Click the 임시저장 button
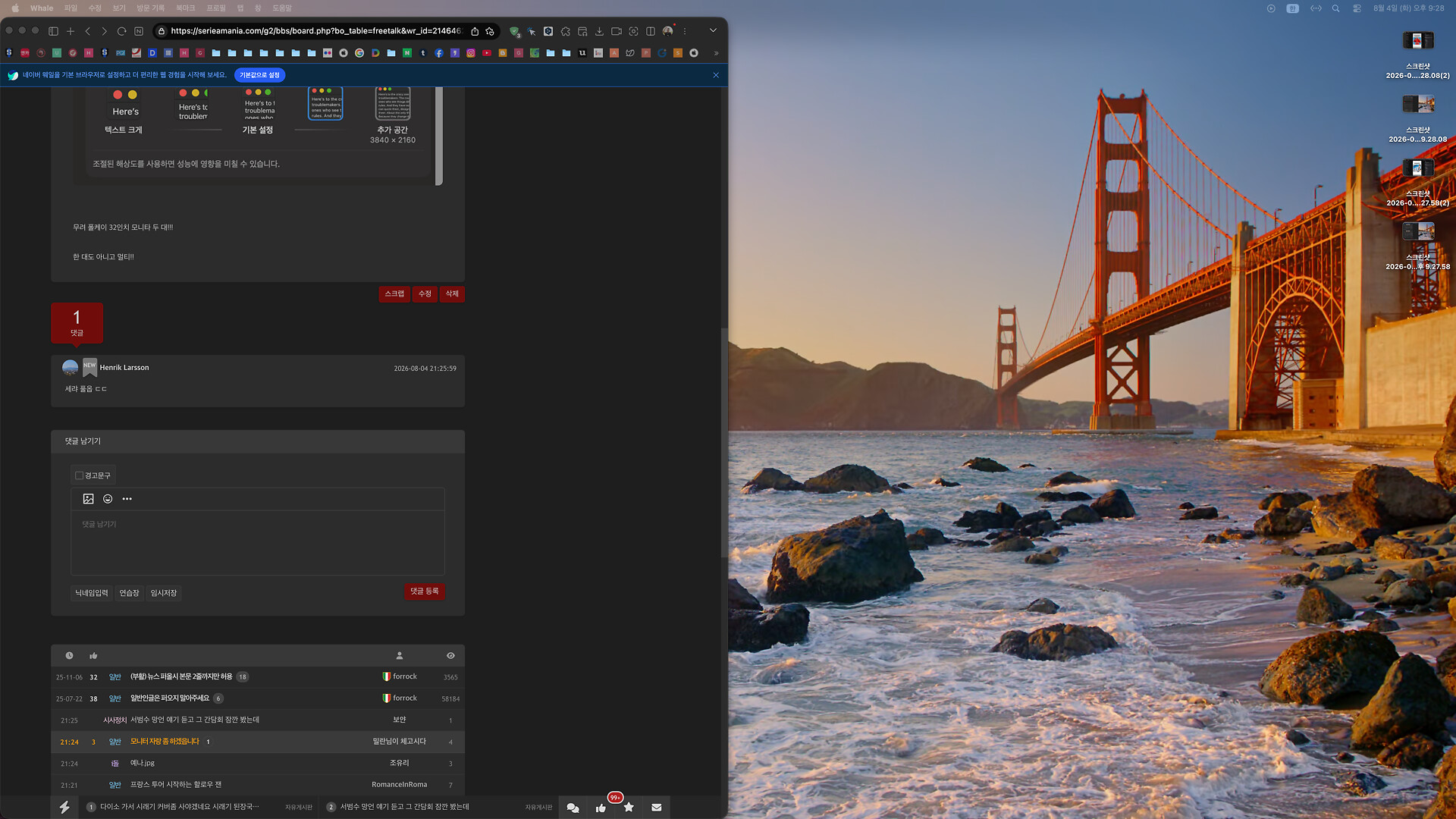Screen dimensions: 1456x819 (164, 593)
